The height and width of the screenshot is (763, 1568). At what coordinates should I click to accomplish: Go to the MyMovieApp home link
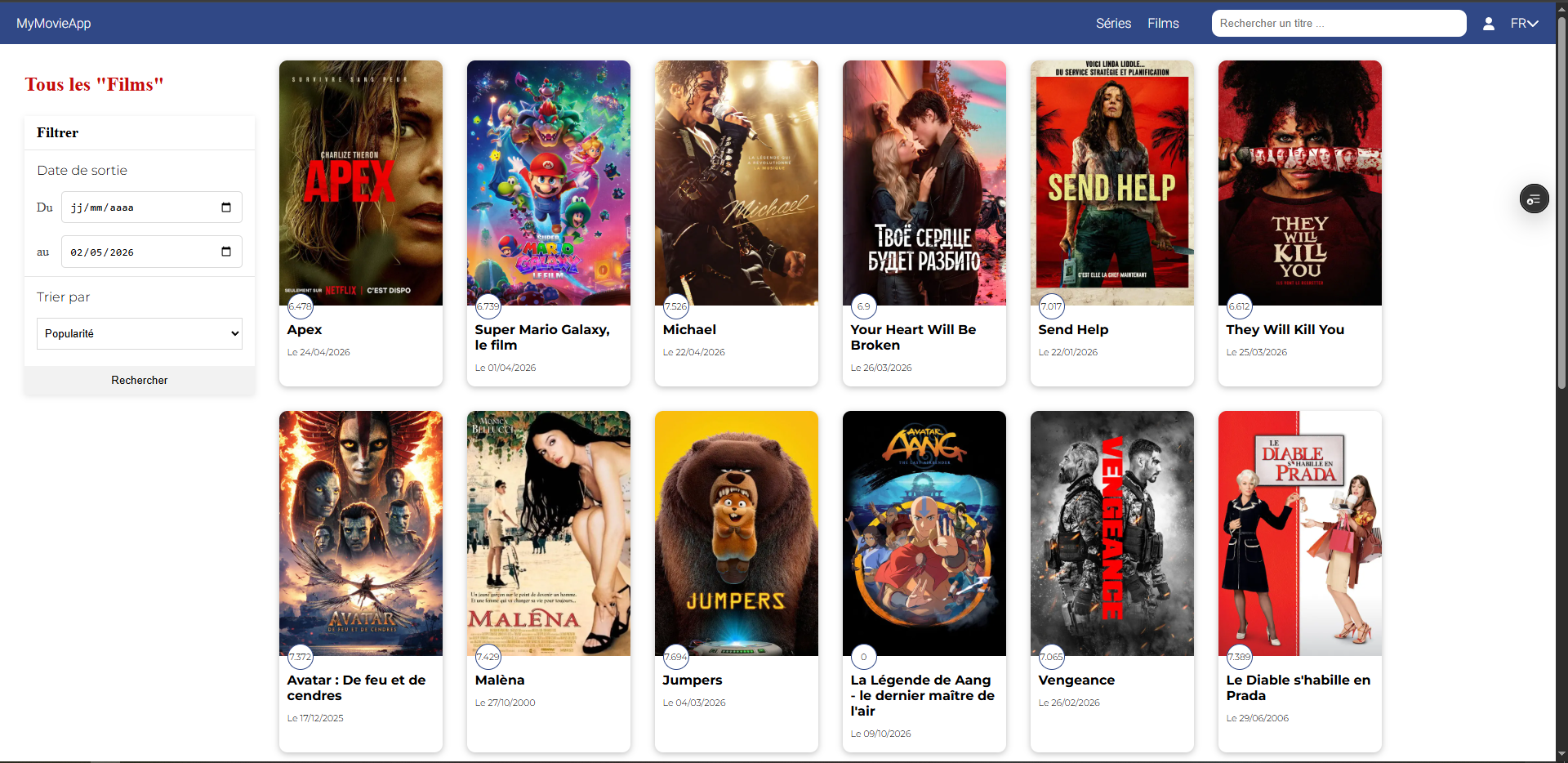[x=54, y=24]
